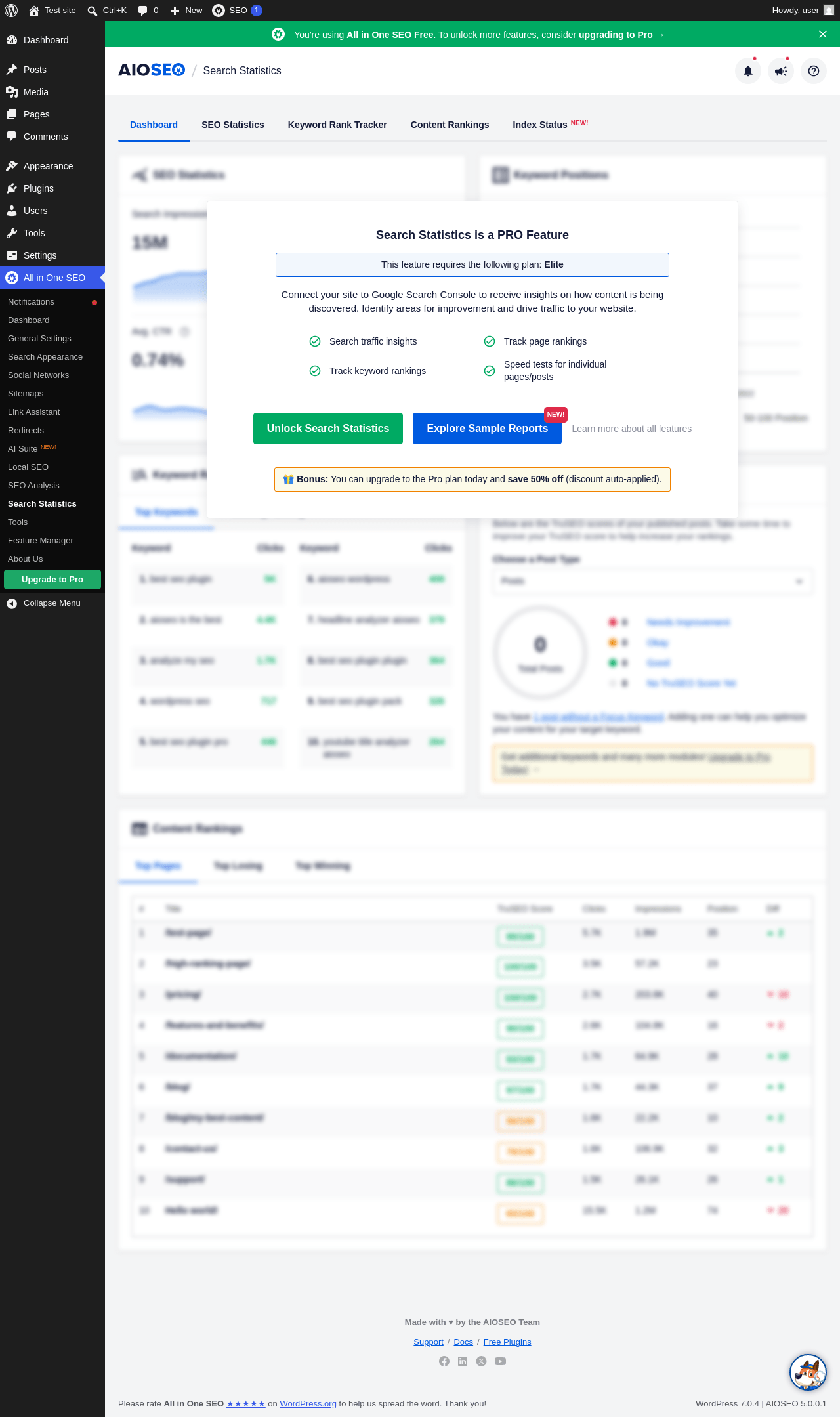
Task: Open Media in the admin sidebar
Action: tap(52, 92)
